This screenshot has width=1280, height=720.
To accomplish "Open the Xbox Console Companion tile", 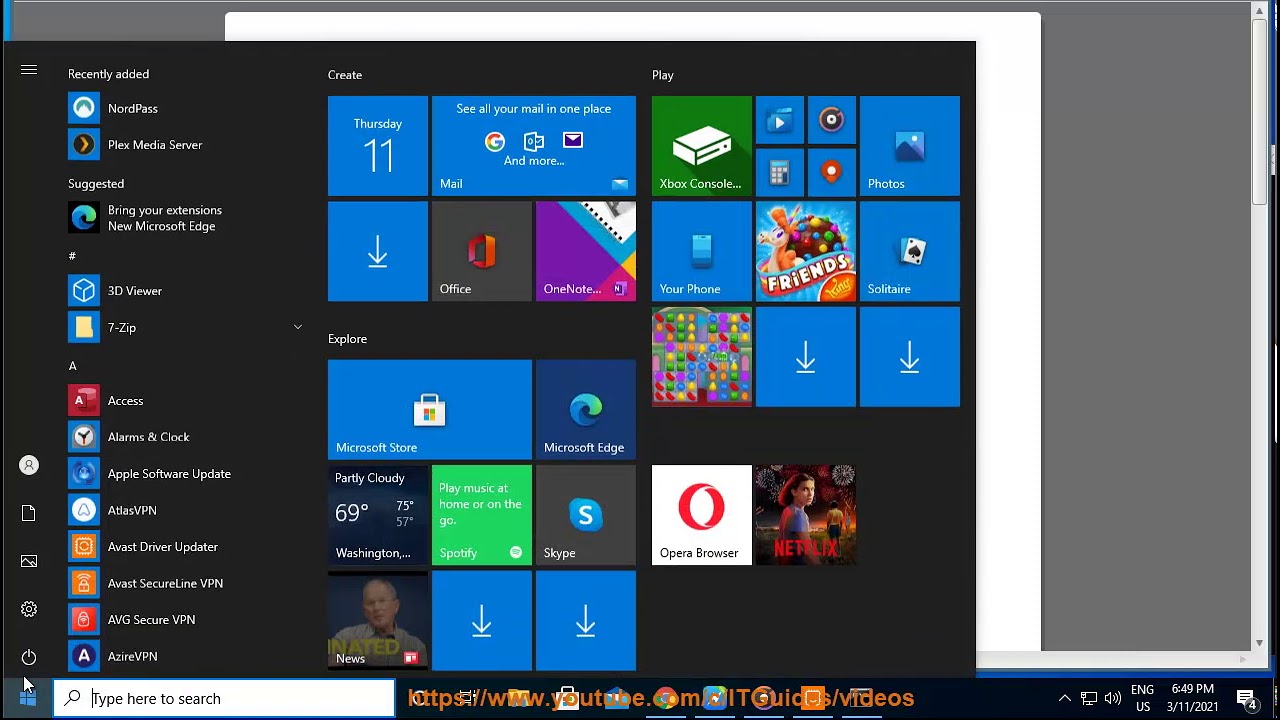I will click(702, 146).
